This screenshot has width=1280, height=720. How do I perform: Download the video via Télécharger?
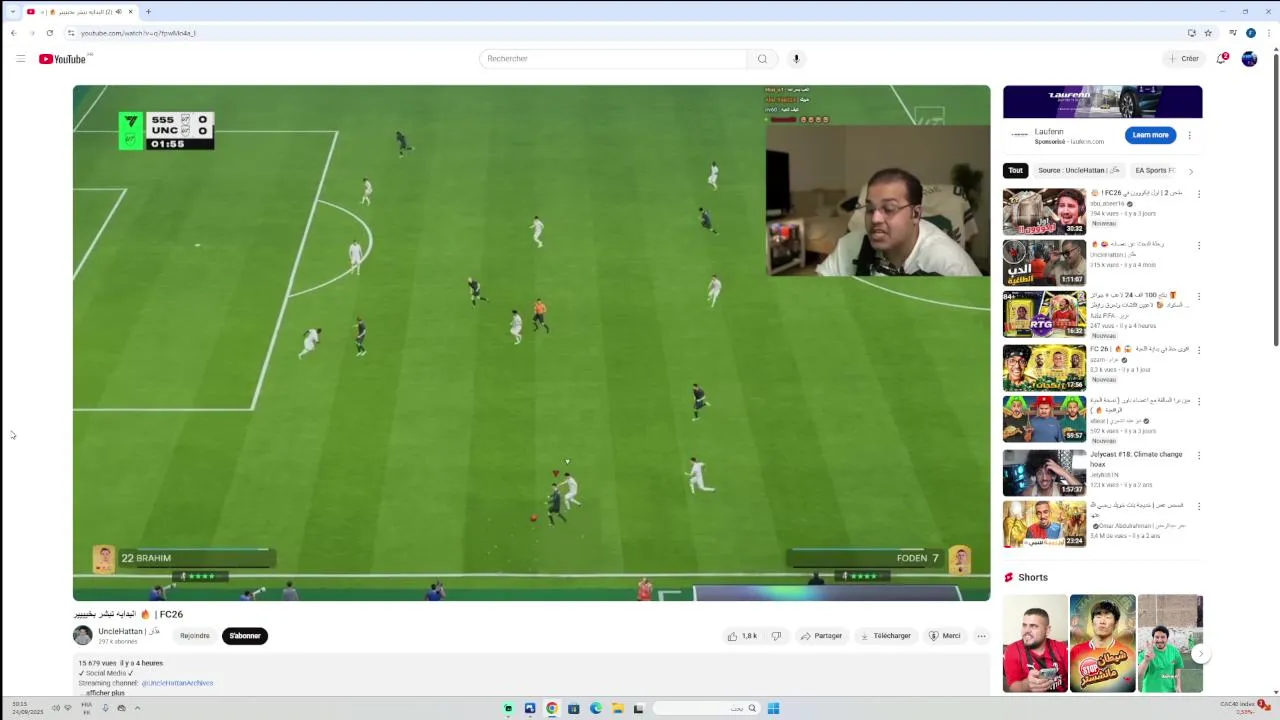click(x=886, y=636)
